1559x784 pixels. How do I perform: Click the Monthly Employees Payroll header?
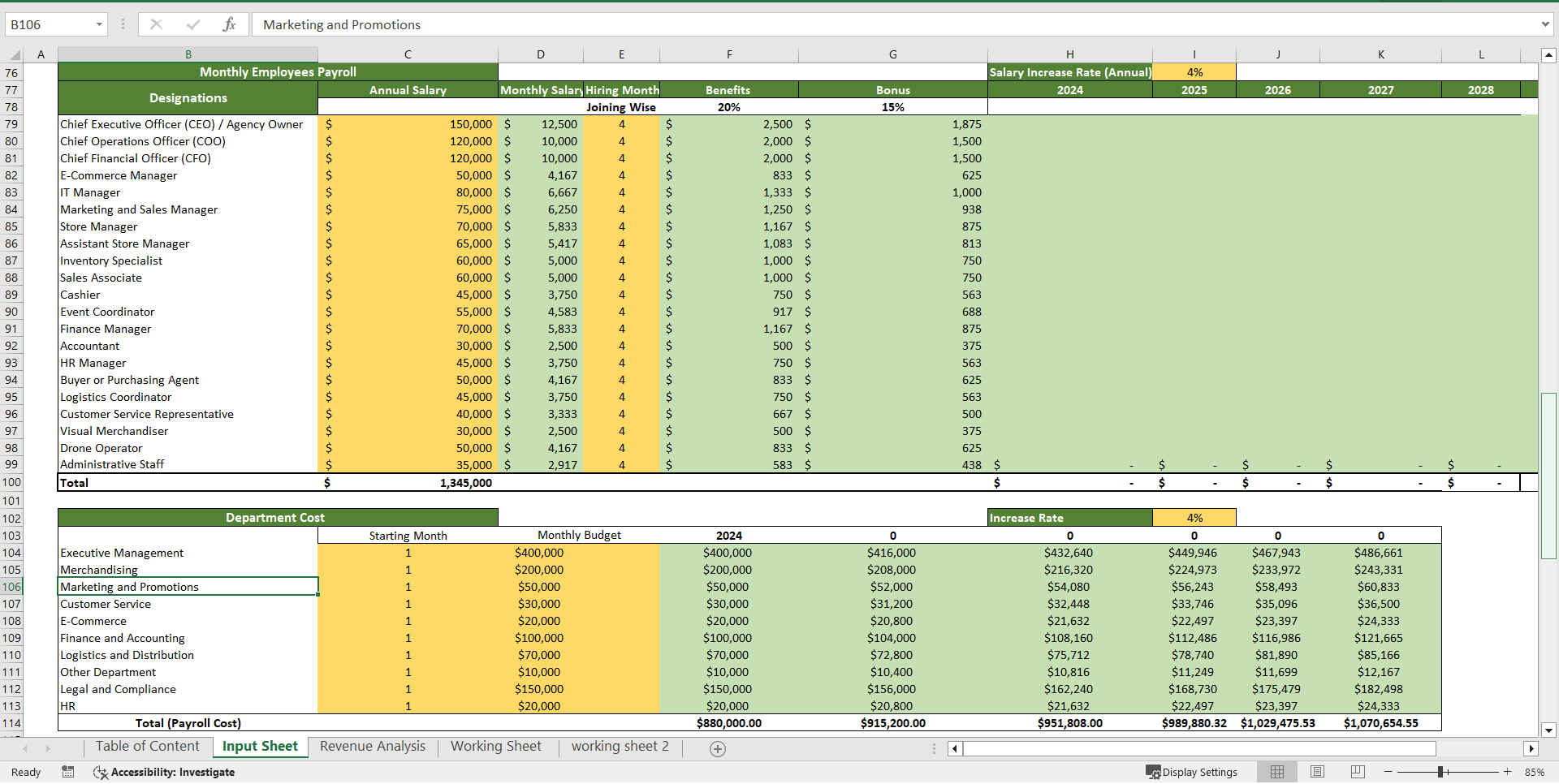click(278, 72)
